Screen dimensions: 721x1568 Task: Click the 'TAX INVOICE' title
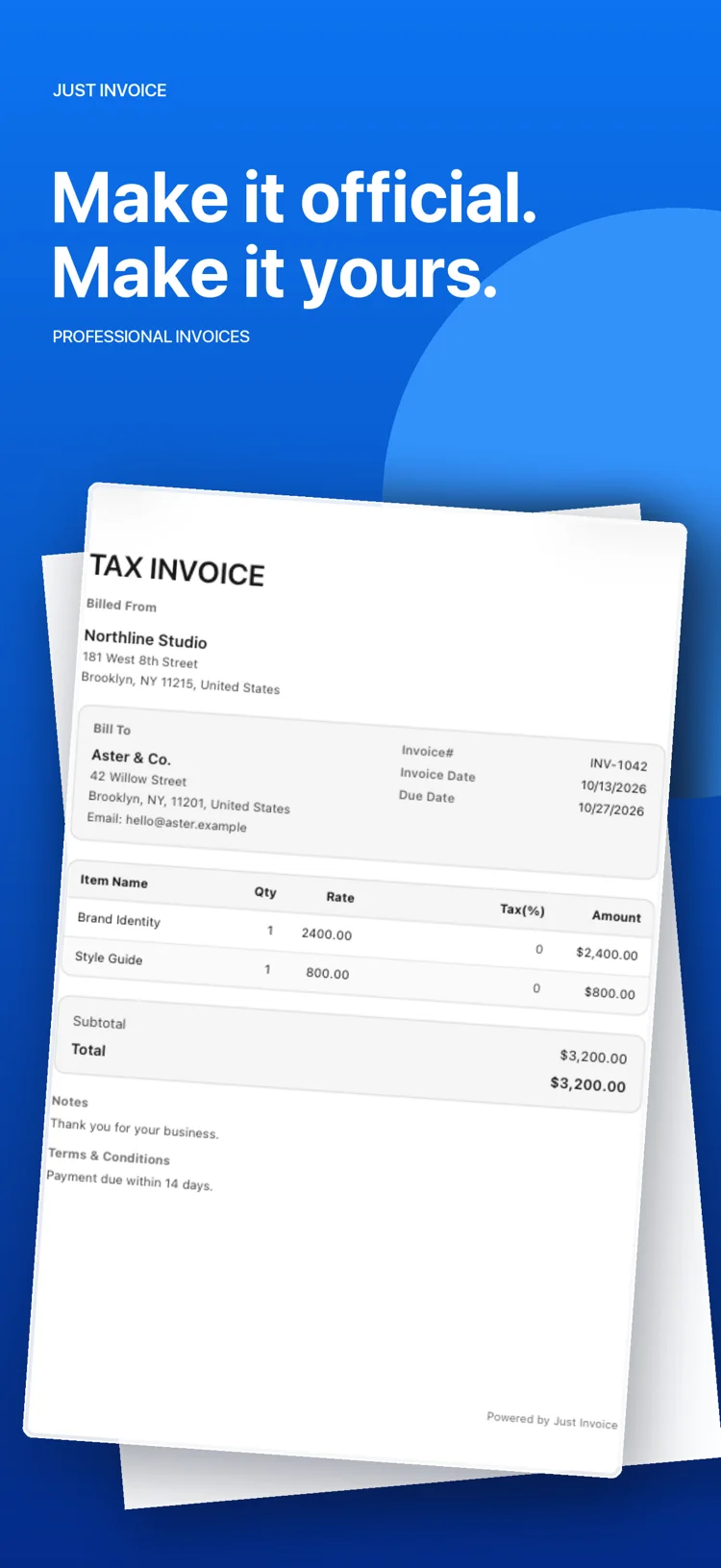click(177, 570)
